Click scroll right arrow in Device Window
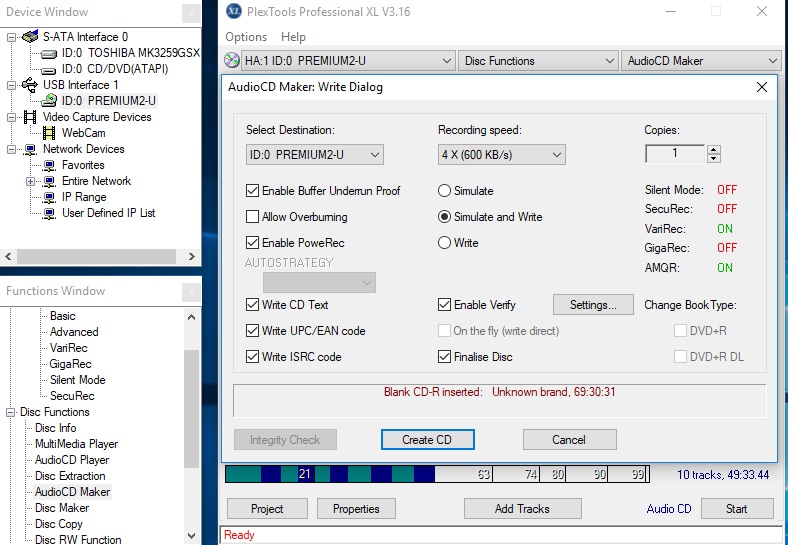The image size is (788, 545). [191, 256]
